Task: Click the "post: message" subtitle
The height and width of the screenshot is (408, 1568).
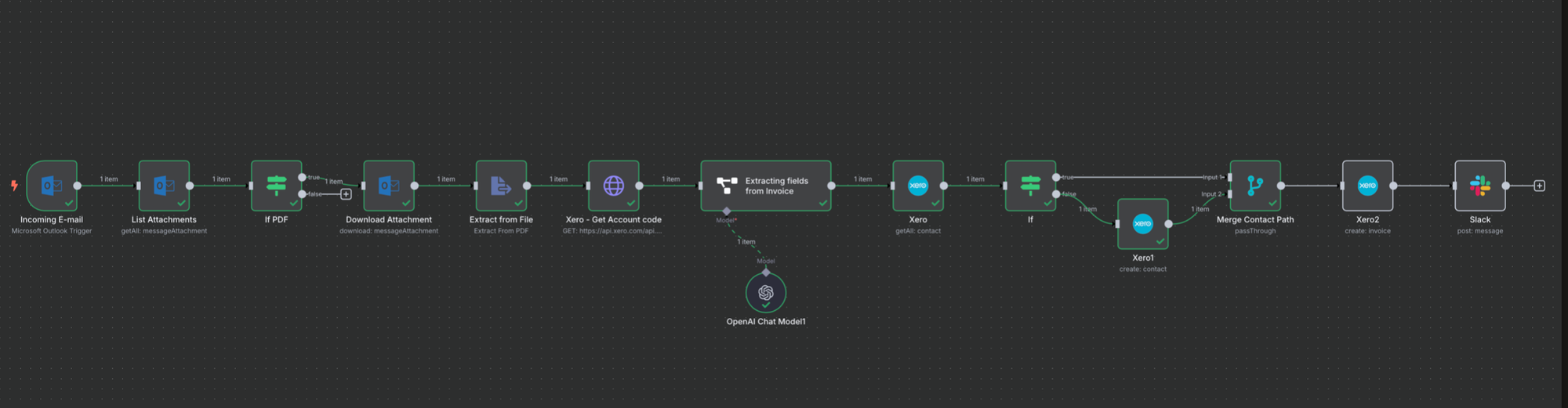Action: pos(1480,231)
